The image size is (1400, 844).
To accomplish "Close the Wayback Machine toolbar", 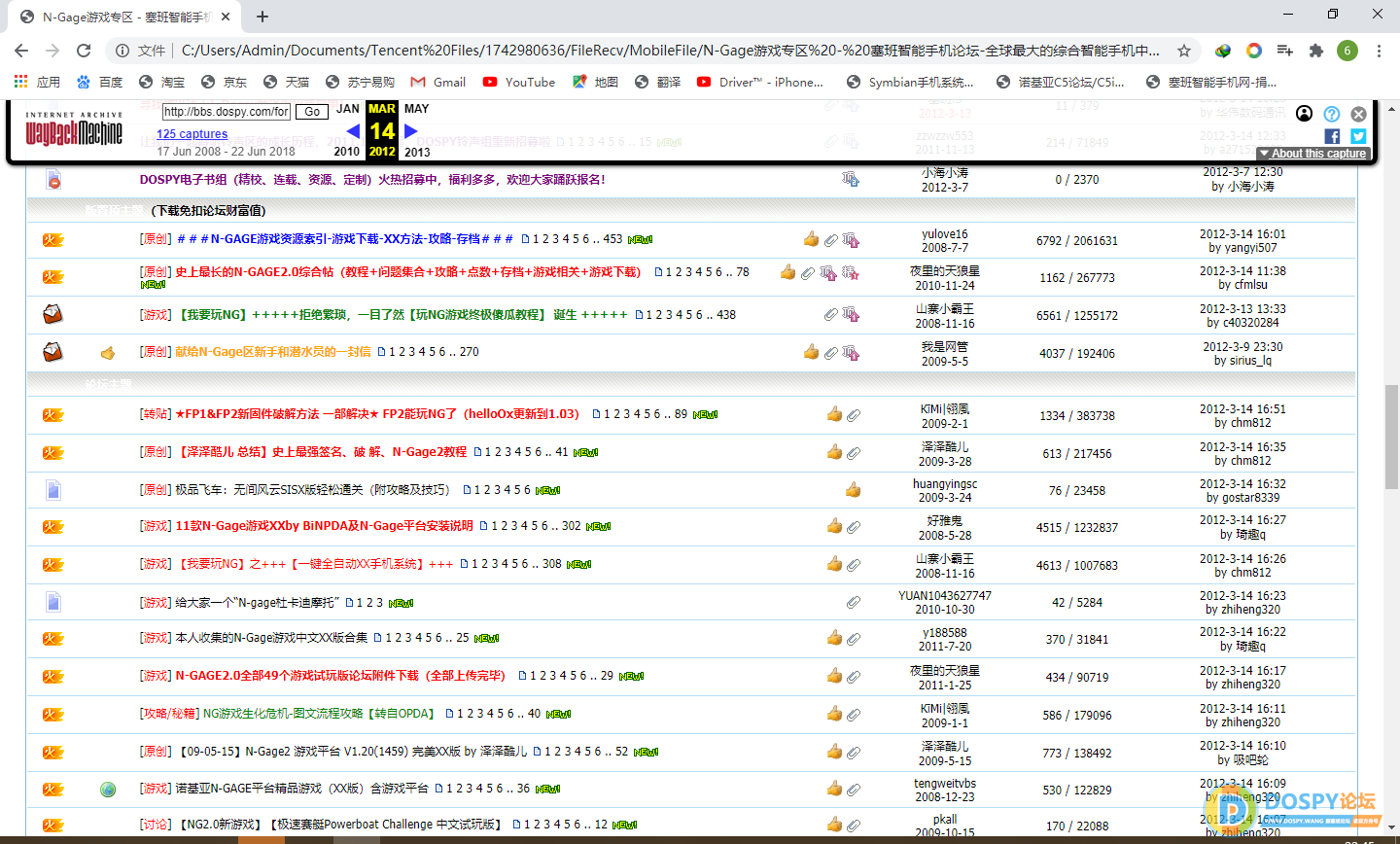I will [1358, 114].
